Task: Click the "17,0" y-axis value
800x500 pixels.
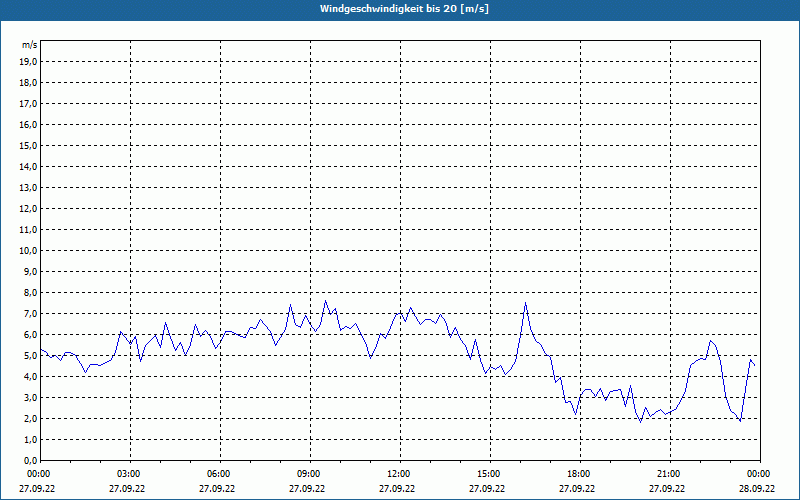Action: pos(29,104)
